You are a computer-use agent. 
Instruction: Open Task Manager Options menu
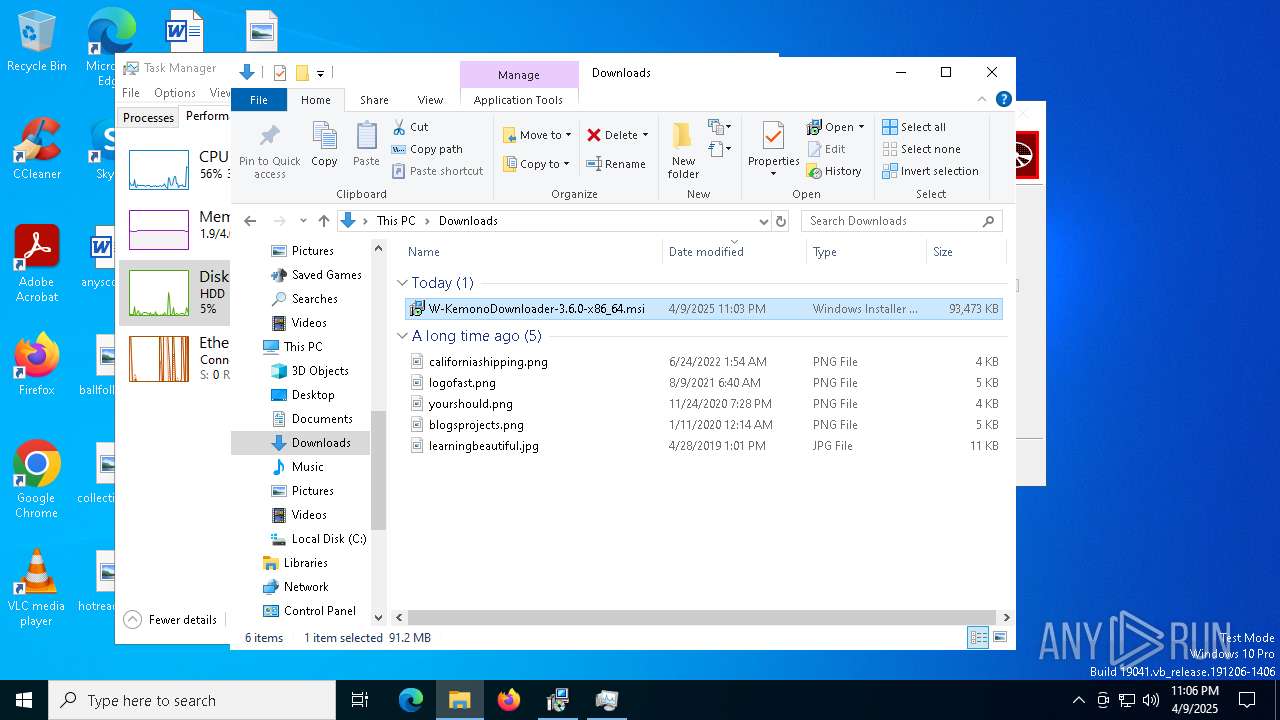pyautogui.click(x=174, y=93)
